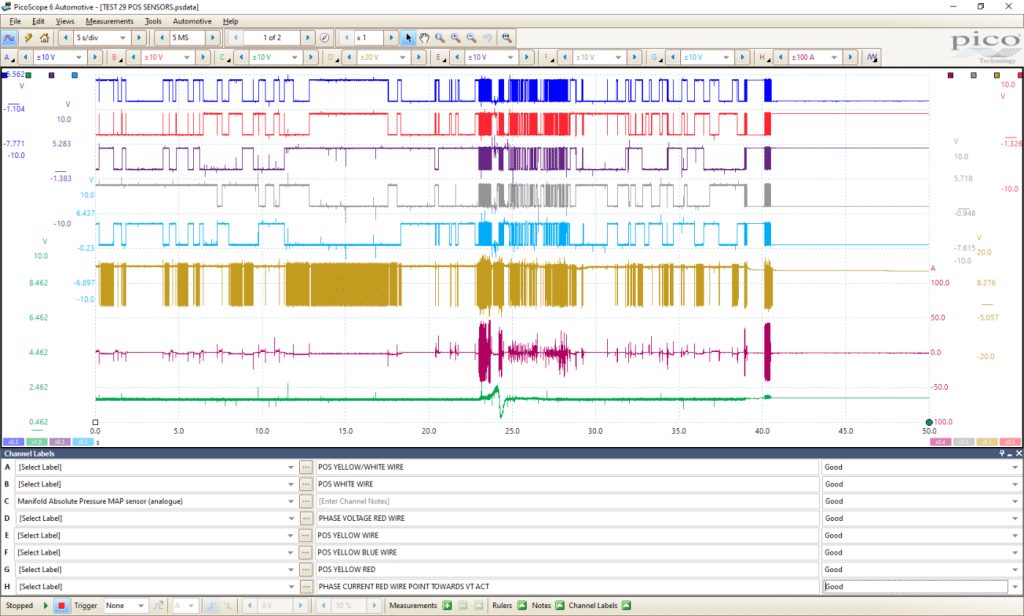This screenshot has height=616, width=1024.
Task: Click the zoom-in magnifier icon
Action: (456, 38)
